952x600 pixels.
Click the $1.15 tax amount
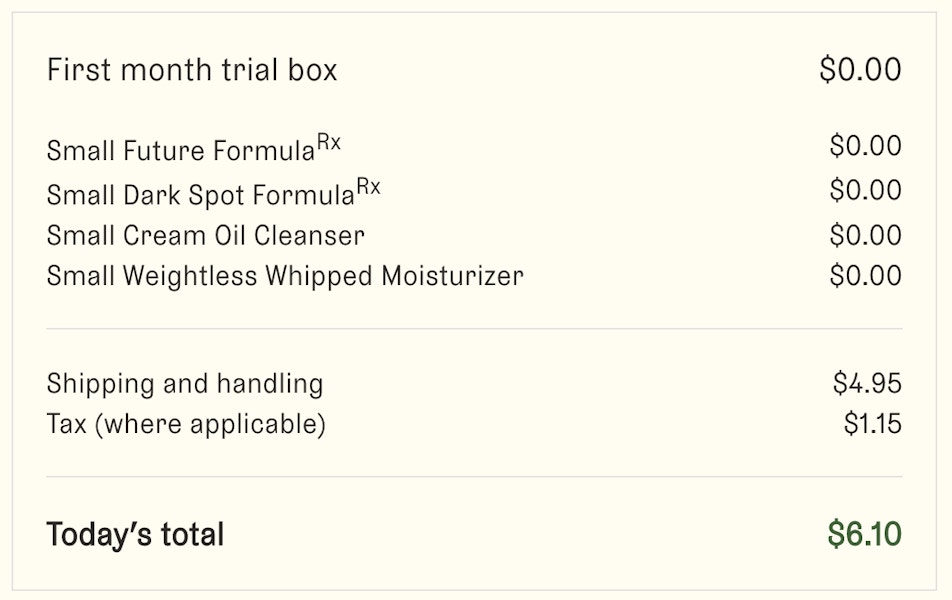(x=872, y=423)
